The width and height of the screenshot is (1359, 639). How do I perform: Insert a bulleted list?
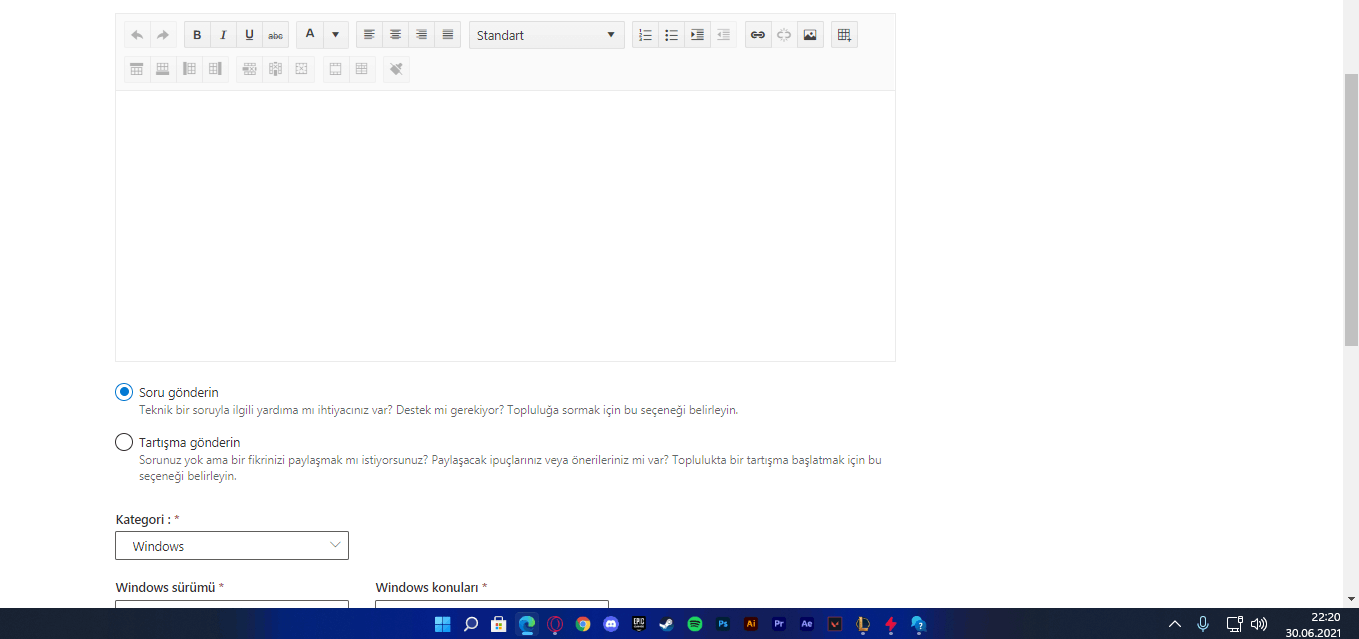click(x=671, y=35)
